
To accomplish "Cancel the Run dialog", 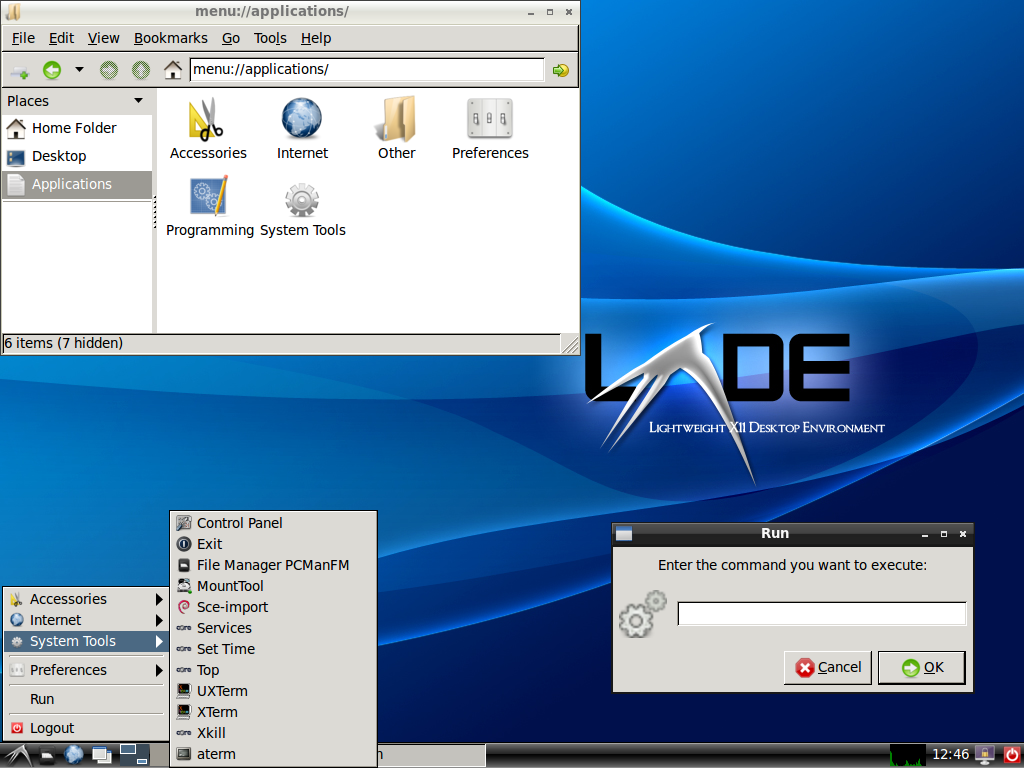I will click(x=828, y=667).
